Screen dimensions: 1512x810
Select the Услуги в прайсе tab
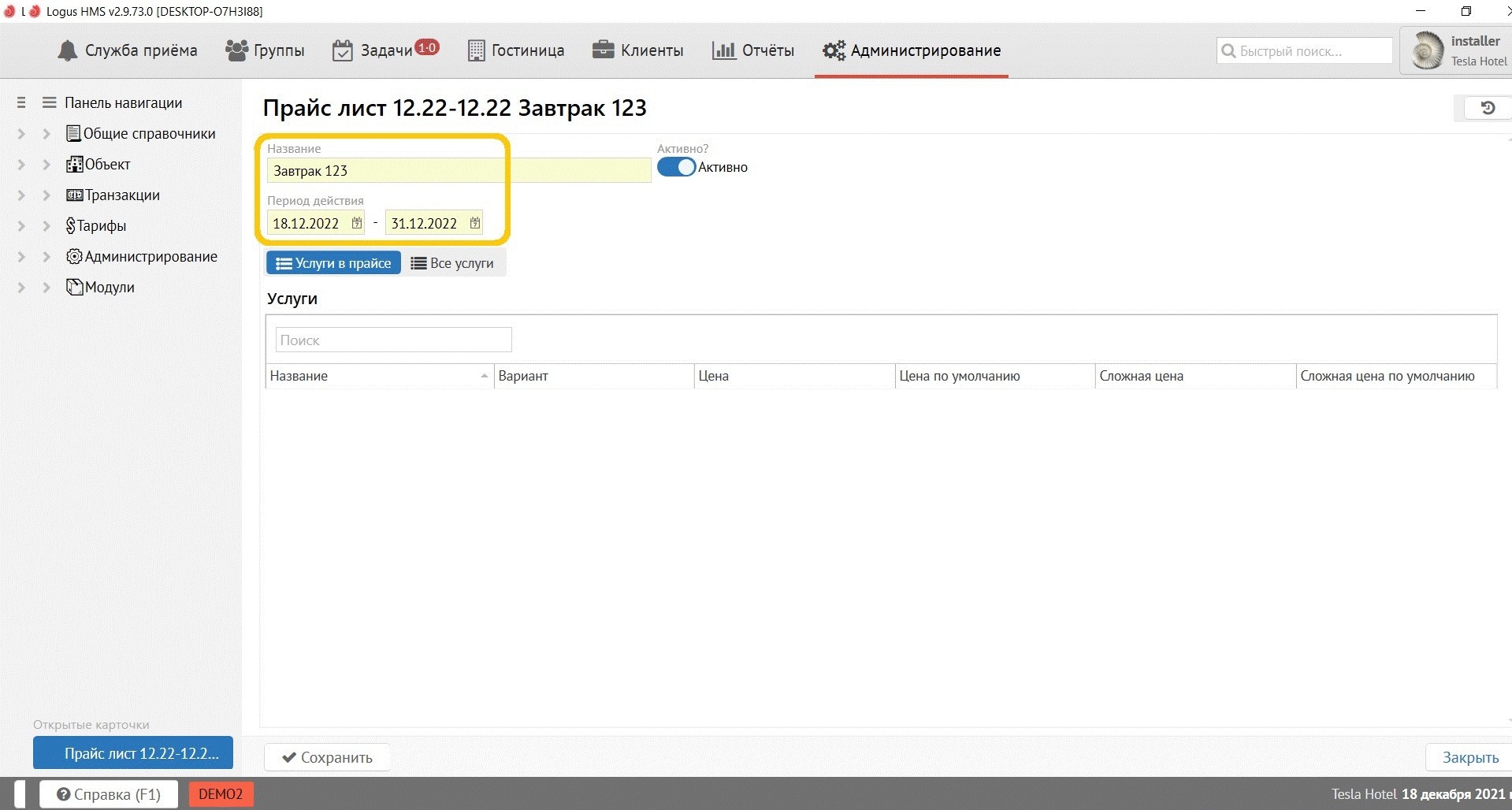pyautogui.click(x=333, y=263)
